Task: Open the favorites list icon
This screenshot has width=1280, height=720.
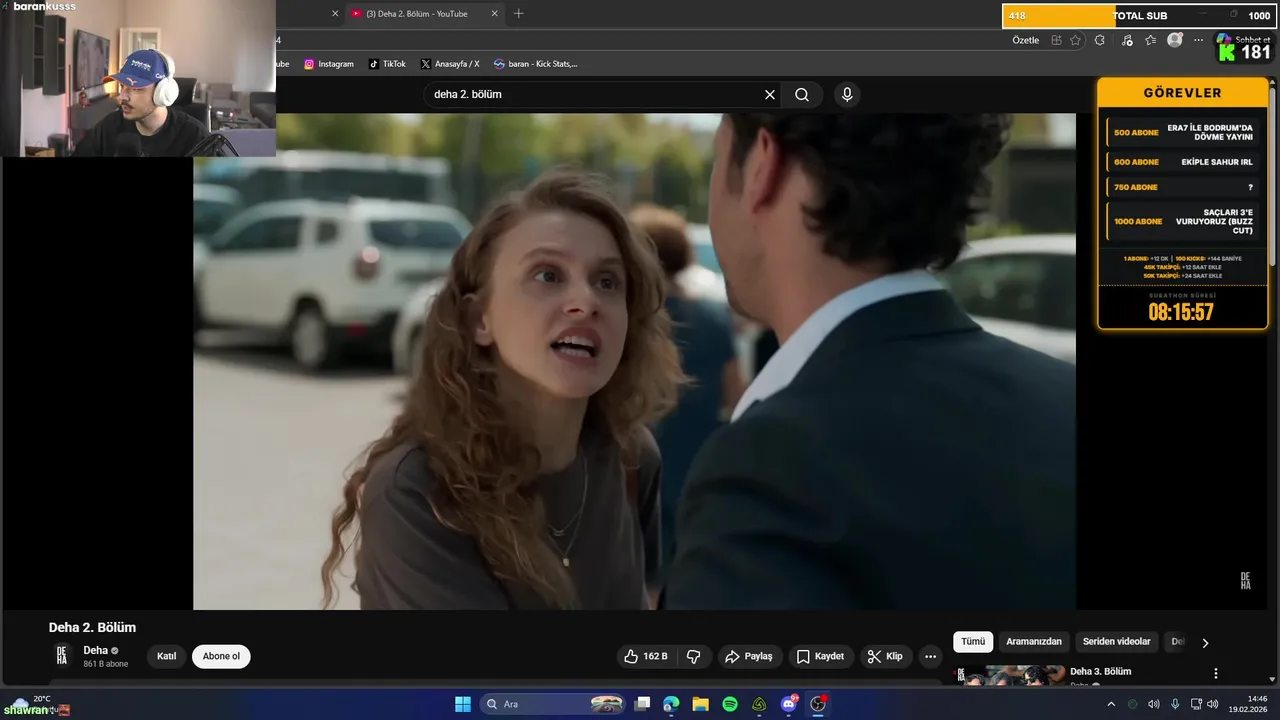Action: (x=1151, y=40)
